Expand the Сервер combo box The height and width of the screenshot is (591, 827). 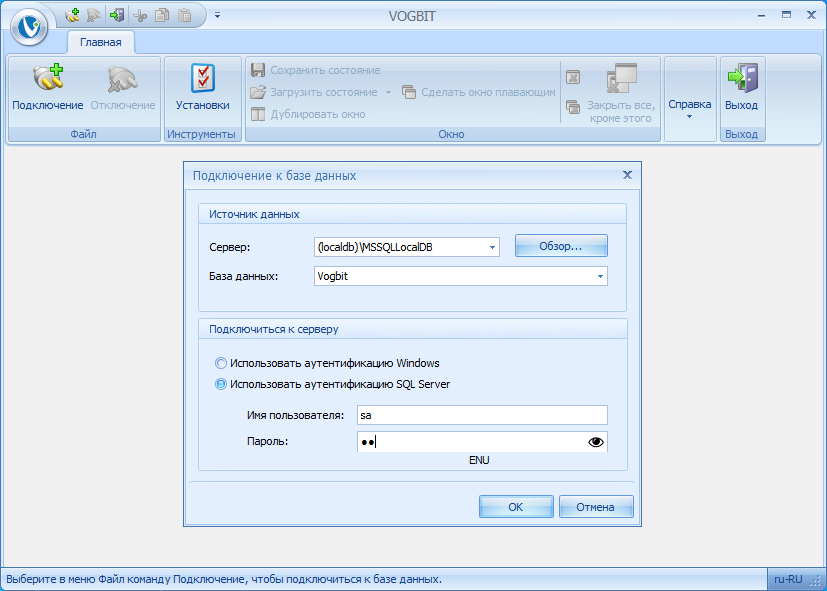click(x=492, y=247)
